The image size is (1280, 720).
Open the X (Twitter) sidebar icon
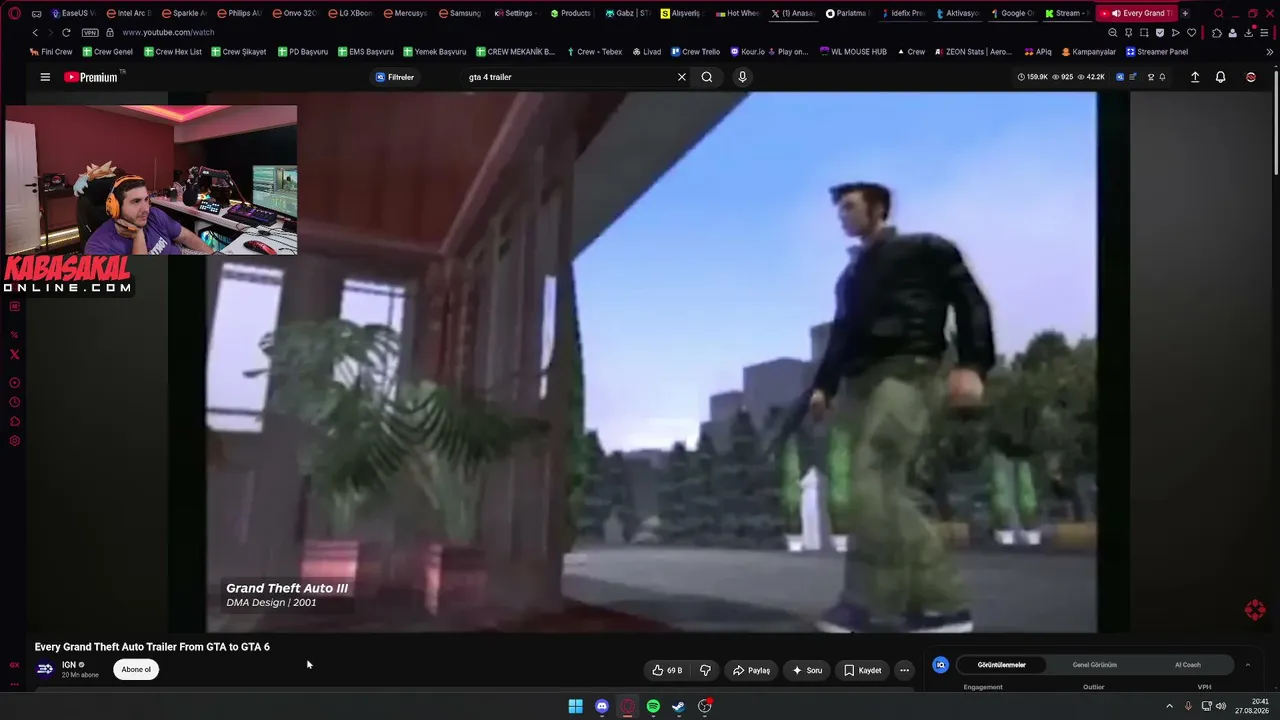(x=14, y=354)
